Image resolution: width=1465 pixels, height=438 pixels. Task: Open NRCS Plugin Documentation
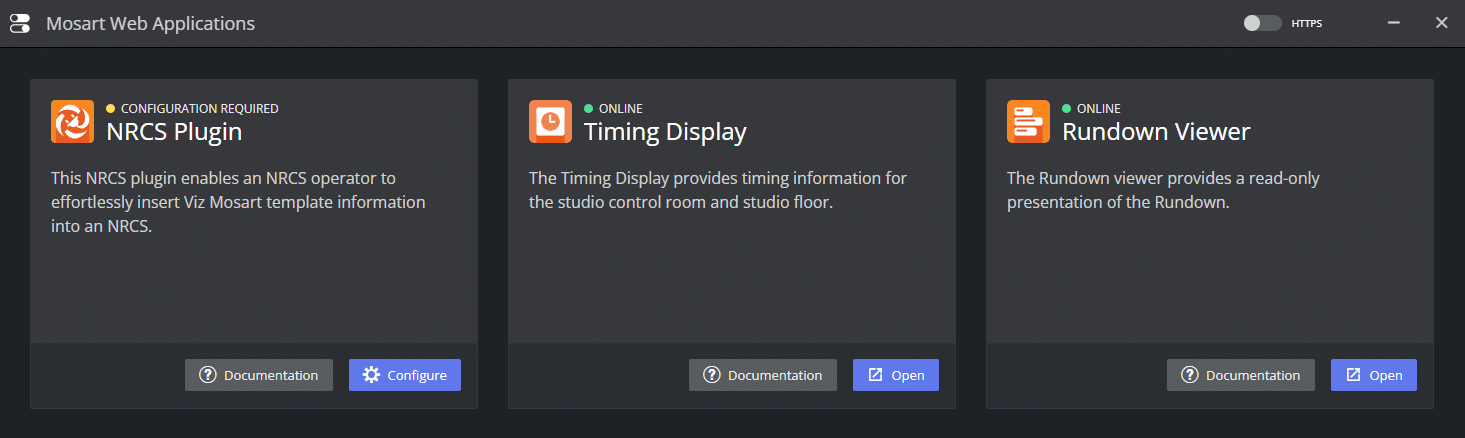point(259,375)
